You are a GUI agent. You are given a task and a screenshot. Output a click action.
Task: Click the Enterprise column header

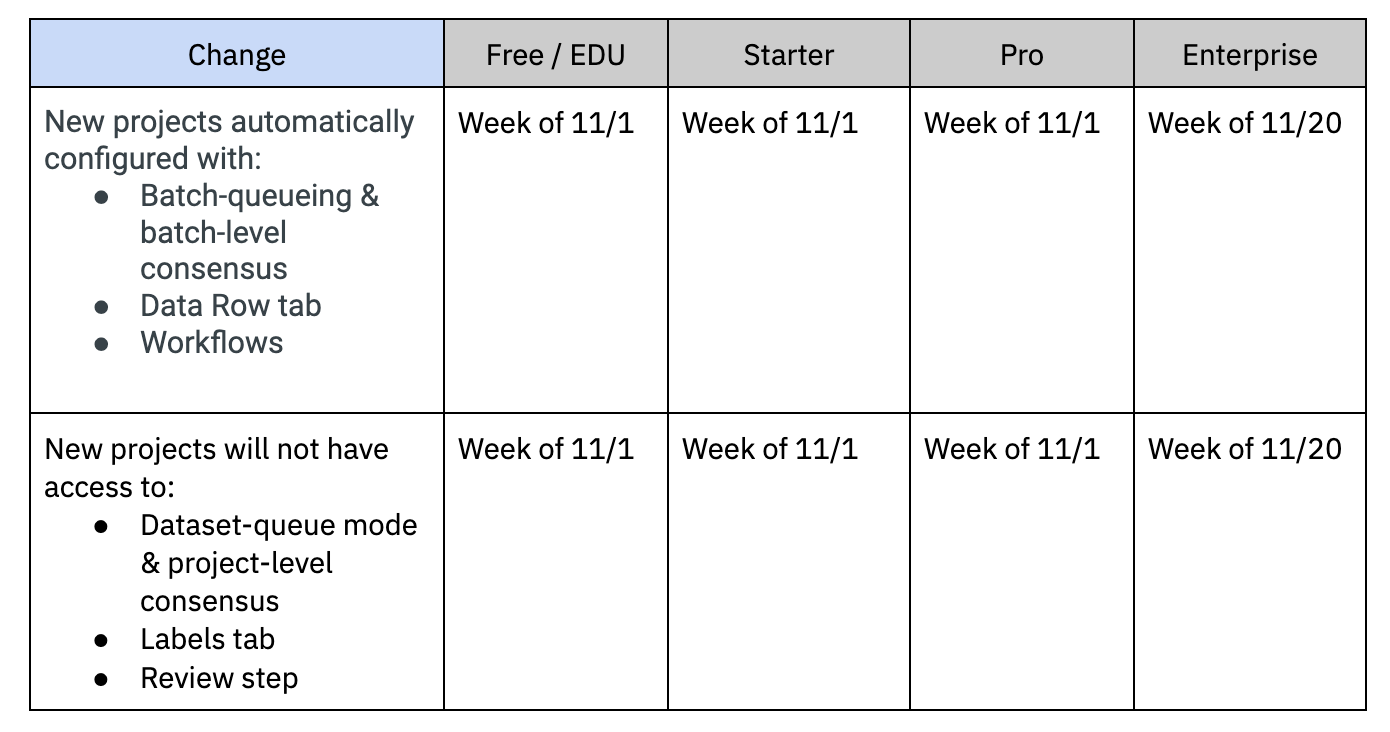[x=1250, y=54]
